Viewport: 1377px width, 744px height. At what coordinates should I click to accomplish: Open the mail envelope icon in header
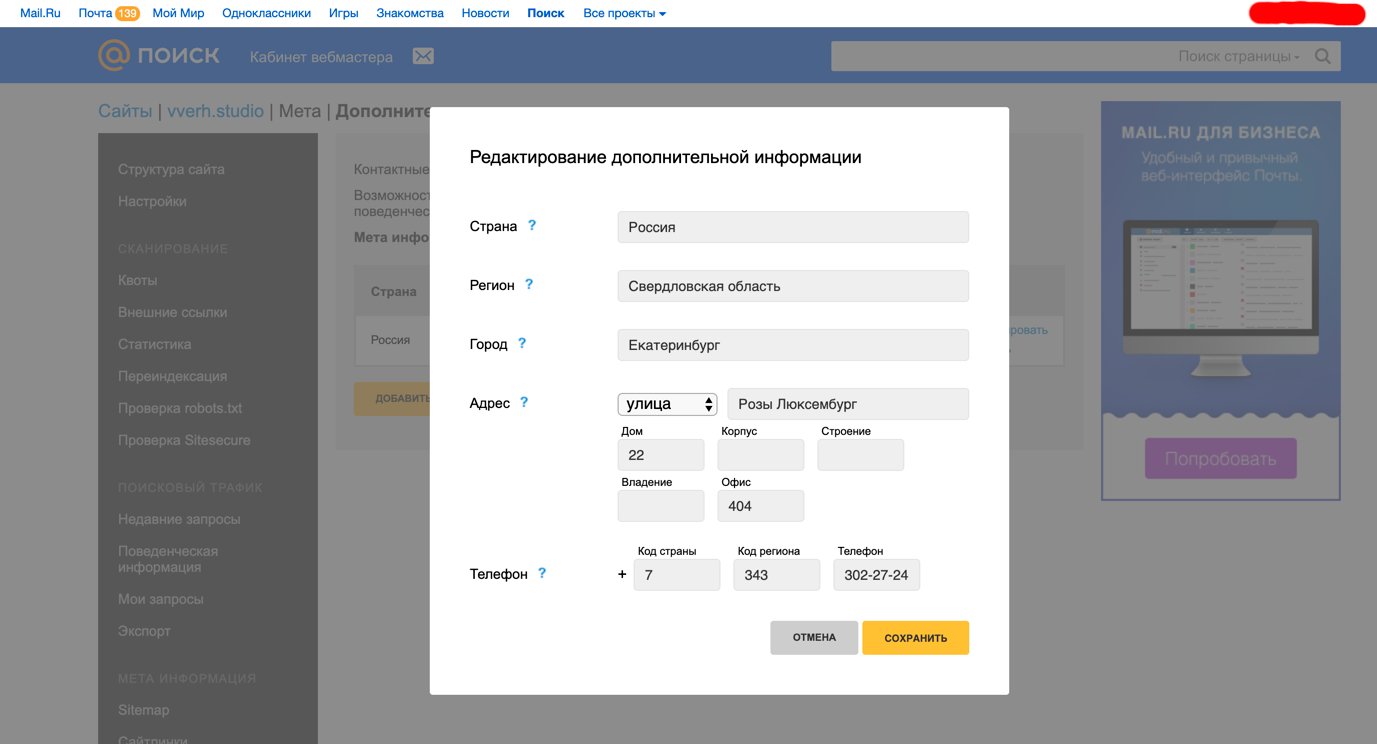click(423, 56)
